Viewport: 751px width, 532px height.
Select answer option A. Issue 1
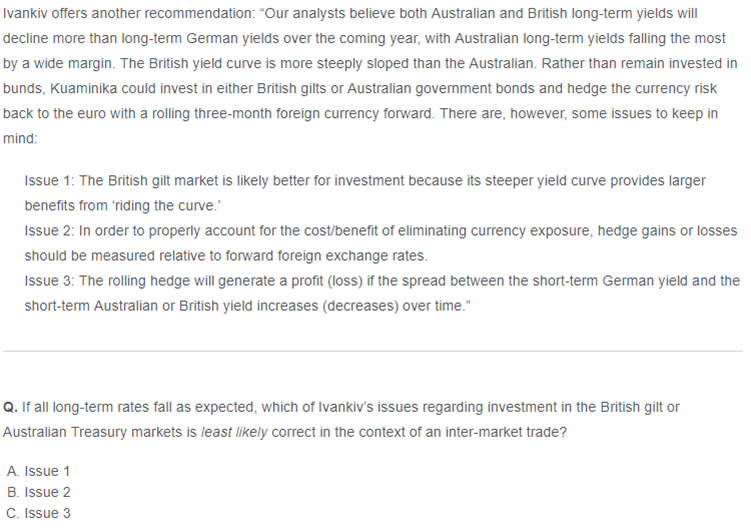click(x=38, y=471)
